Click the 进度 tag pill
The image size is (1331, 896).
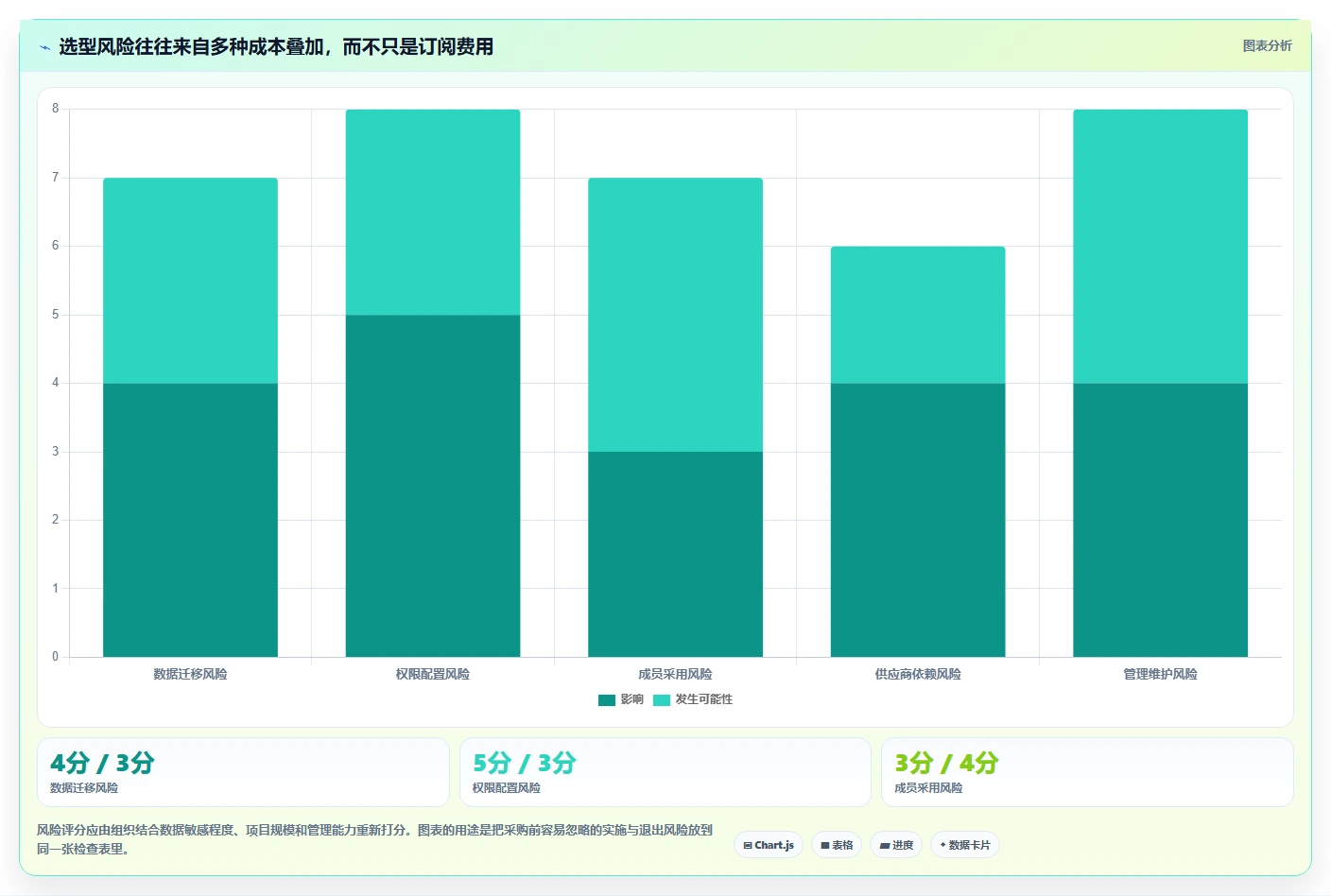click(896, 845)
